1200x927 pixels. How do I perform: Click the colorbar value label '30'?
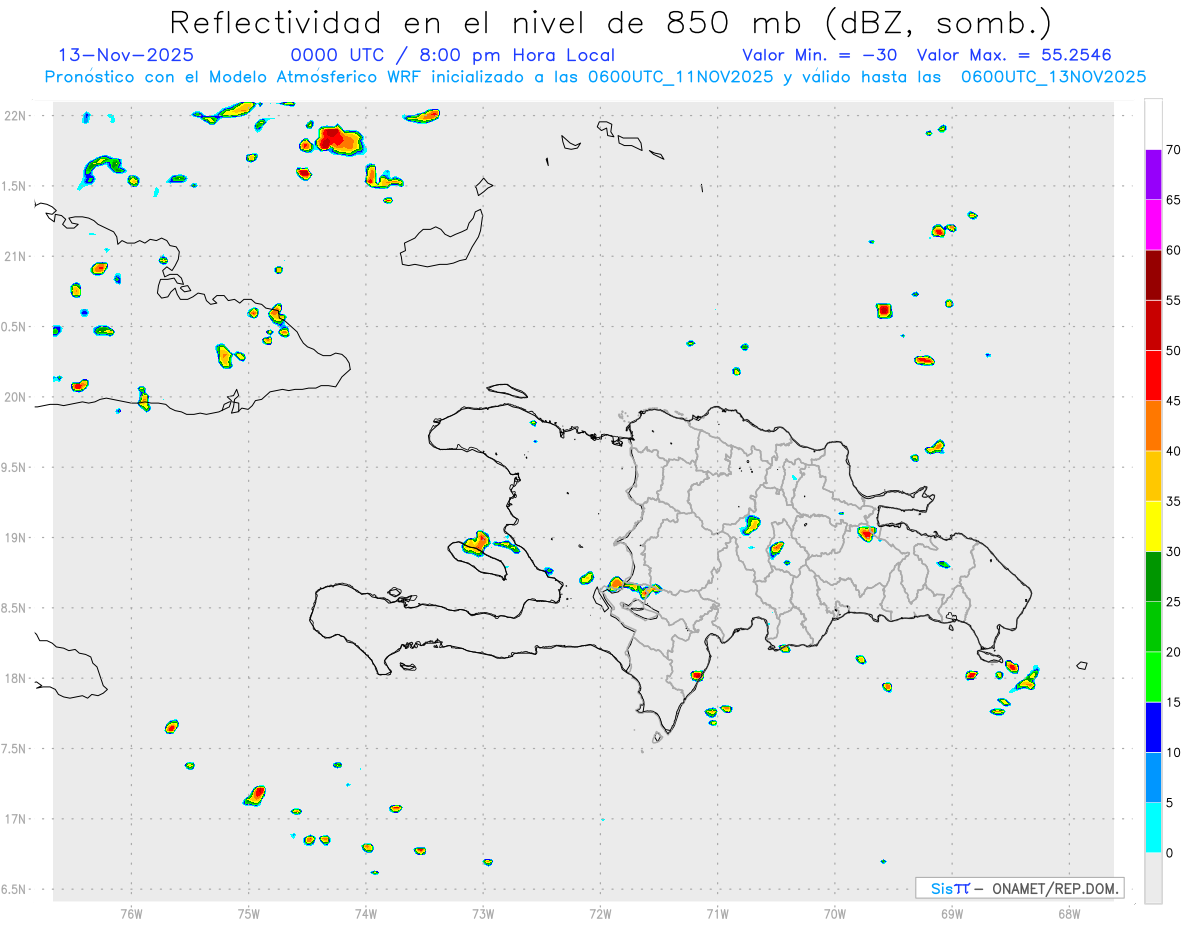click(x=1174, y=552)
